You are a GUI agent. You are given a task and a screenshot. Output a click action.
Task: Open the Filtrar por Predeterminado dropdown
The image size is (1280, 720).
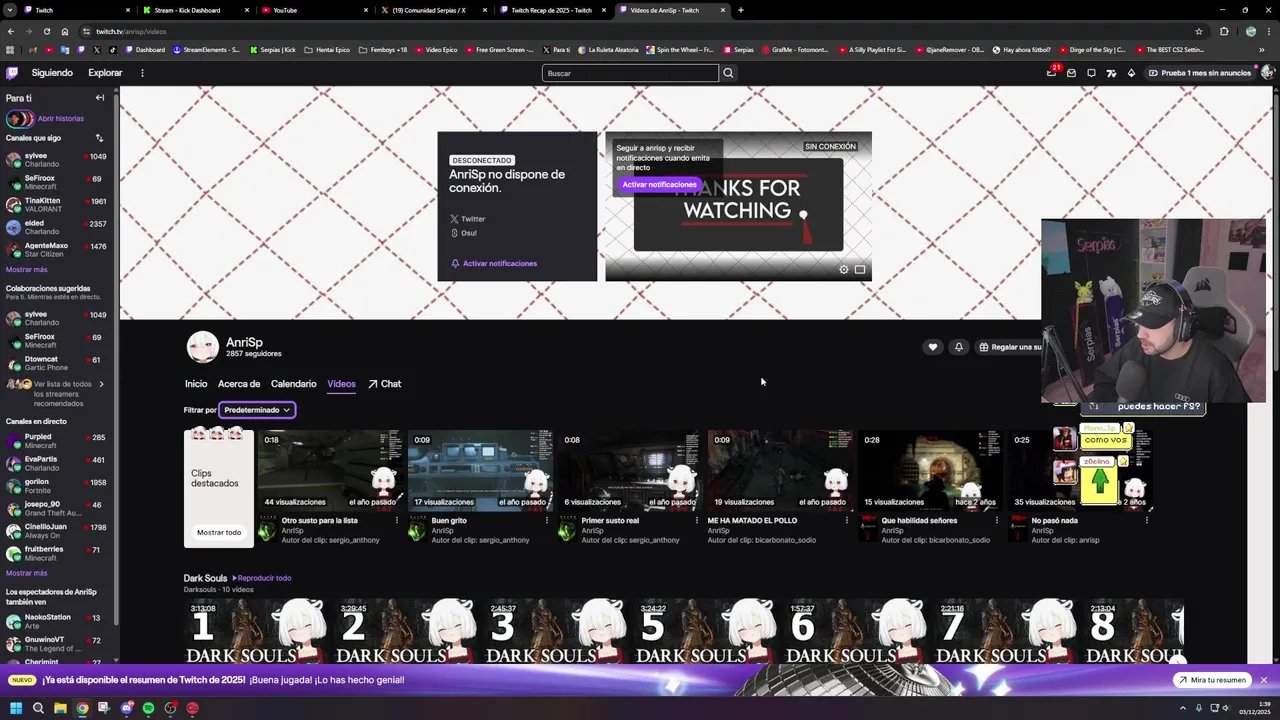(x=257, y=410)
